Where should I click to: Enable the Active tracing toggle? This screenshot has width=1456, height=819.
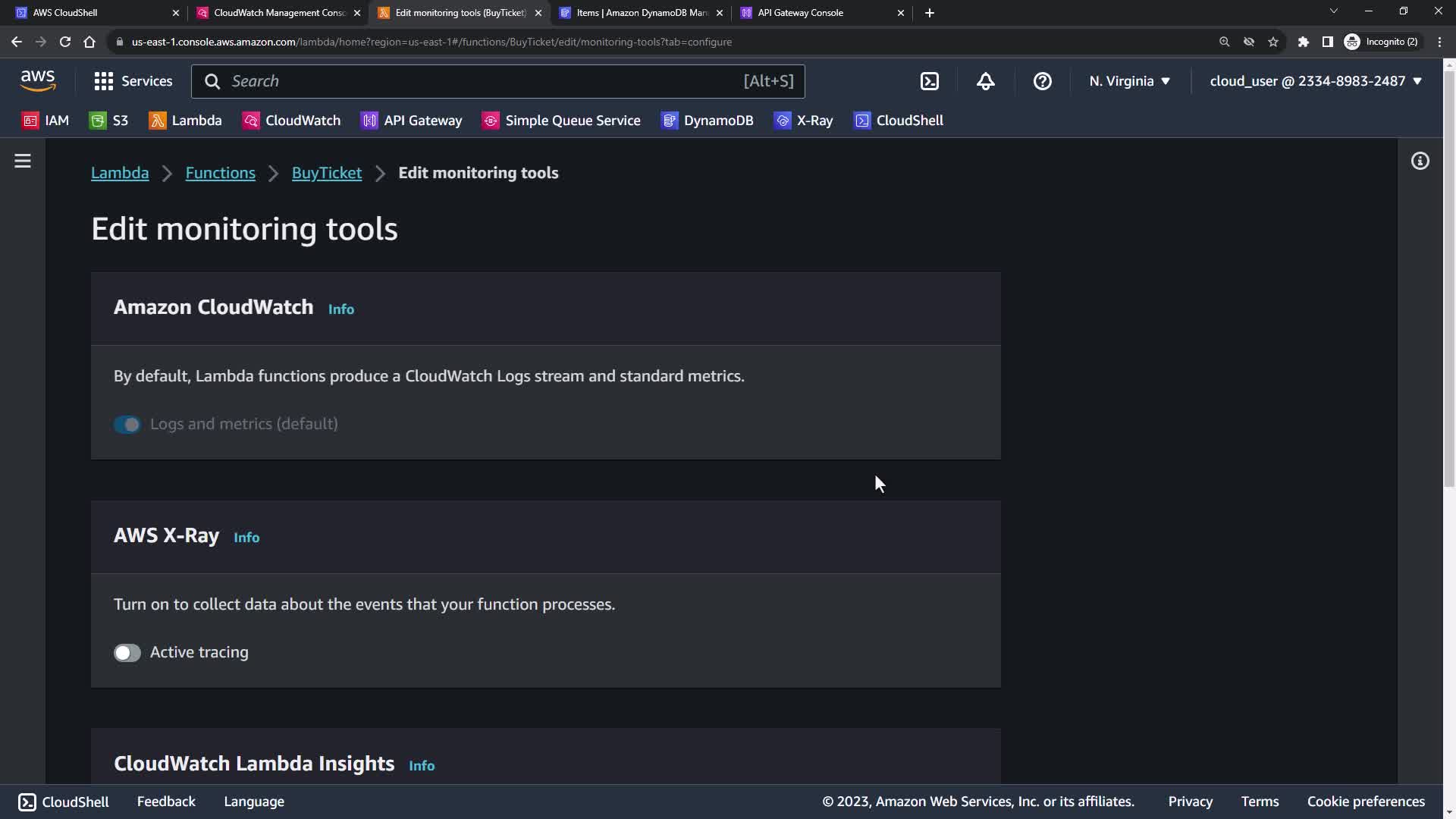[x=127, y=653]
